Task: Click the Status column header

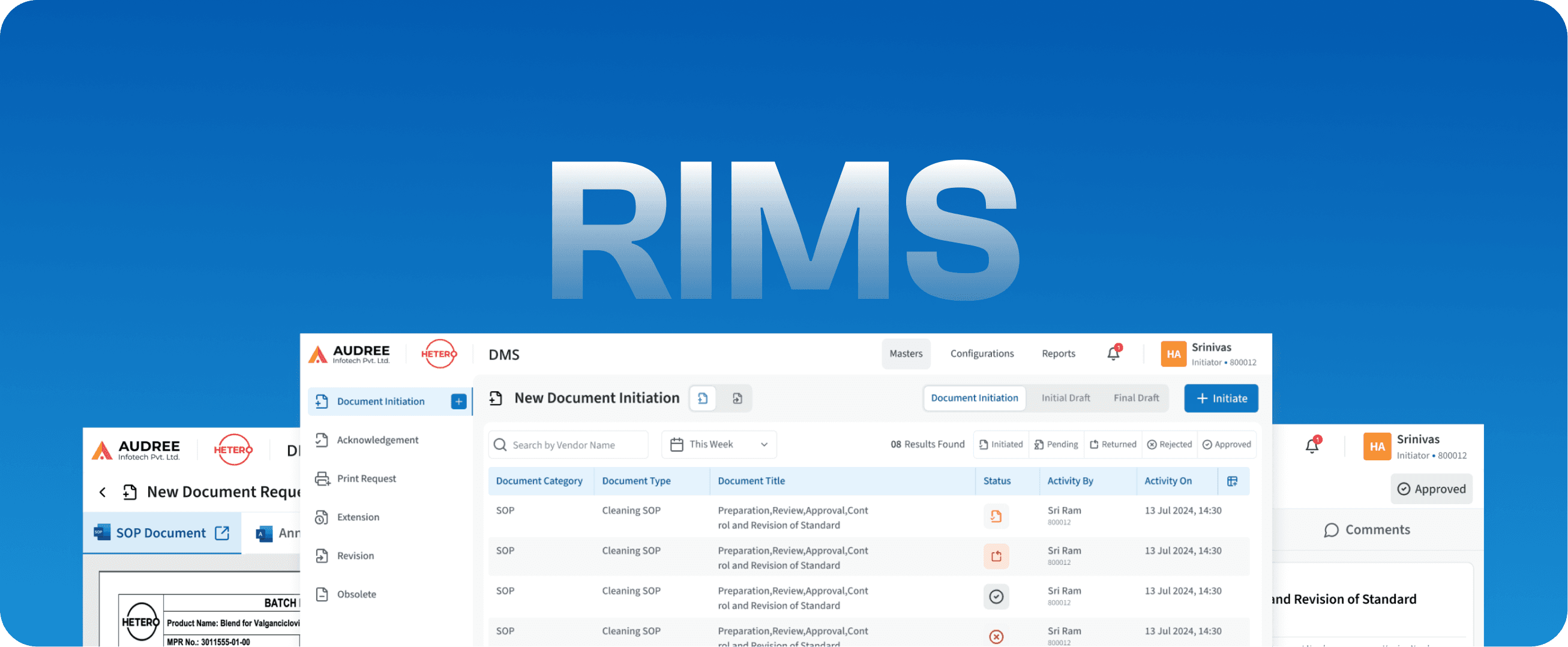Action: pyautogui.click(x=997, y=481)
